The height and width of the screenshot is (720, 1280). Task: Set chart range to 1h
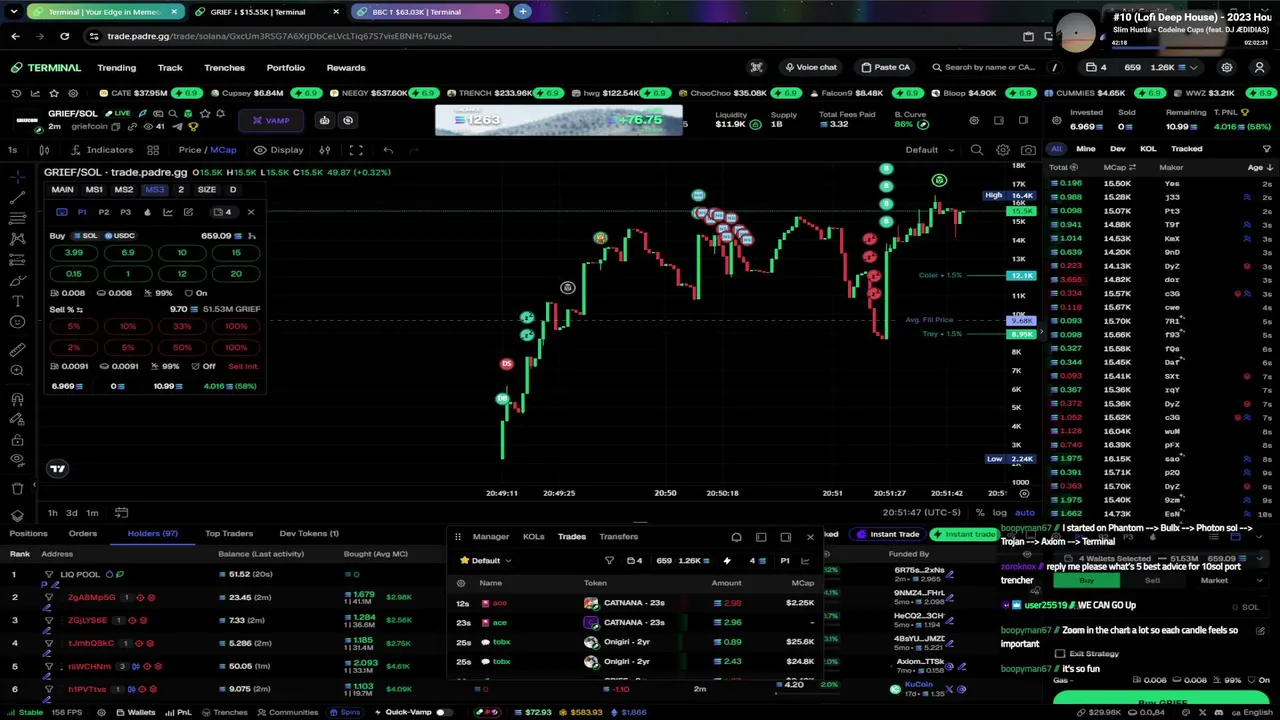52,513
